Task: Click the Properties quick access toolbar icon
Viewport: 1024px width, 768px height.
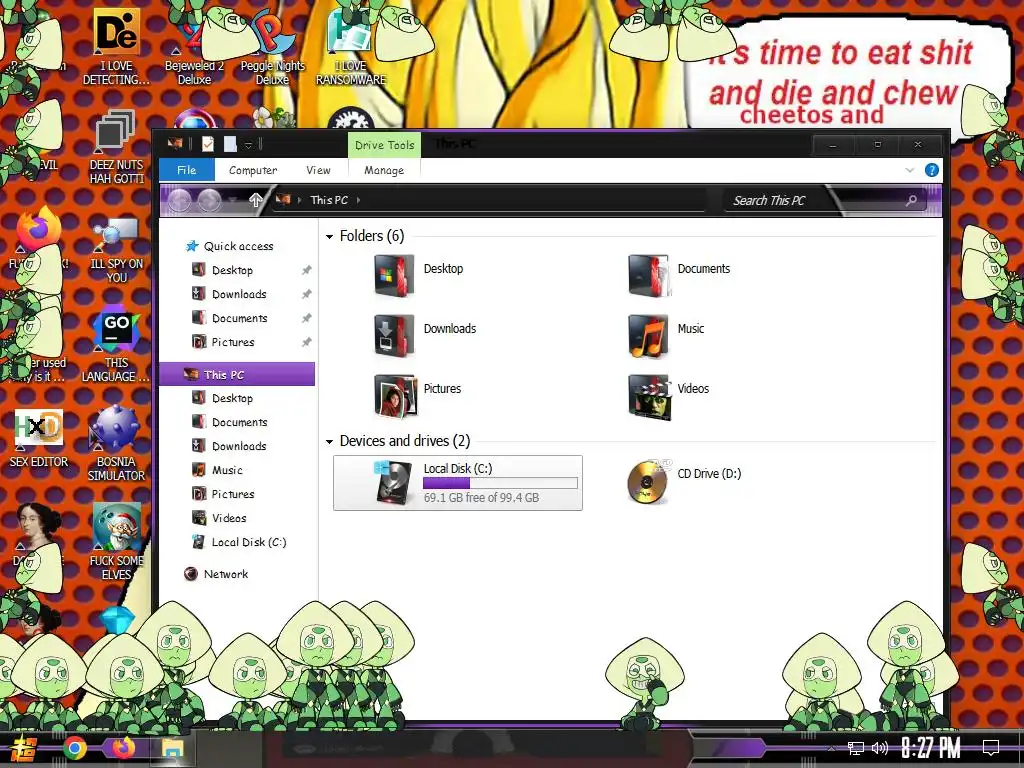Action: pyautogui.click(x=208, y=144)
